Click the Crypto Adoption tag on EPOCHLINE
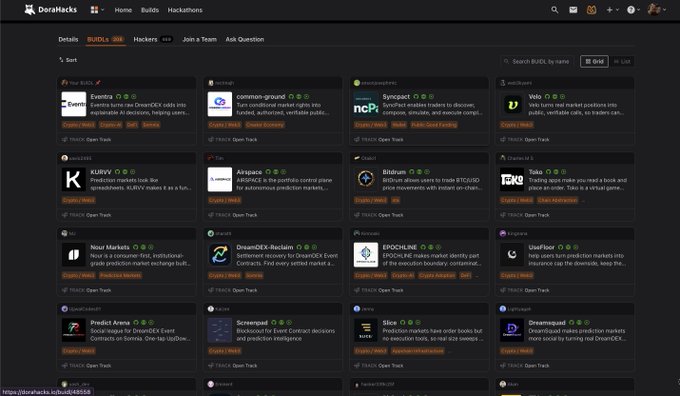This screenshot has width=680, height=396. pyautogui.click(x=437, y=275)
